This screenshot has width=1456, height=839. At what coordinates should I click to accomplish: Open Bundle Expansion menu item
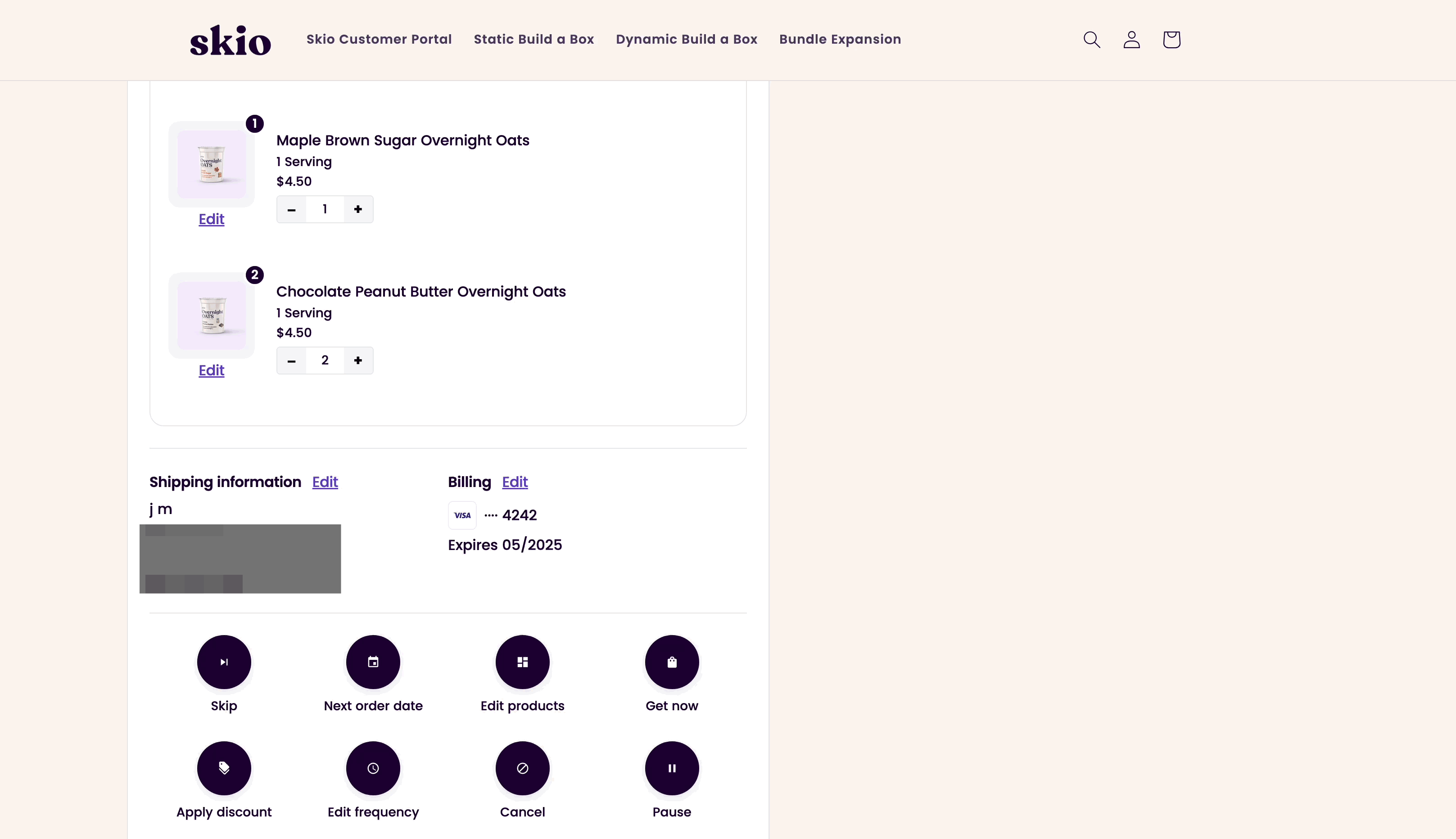point(840,39)
